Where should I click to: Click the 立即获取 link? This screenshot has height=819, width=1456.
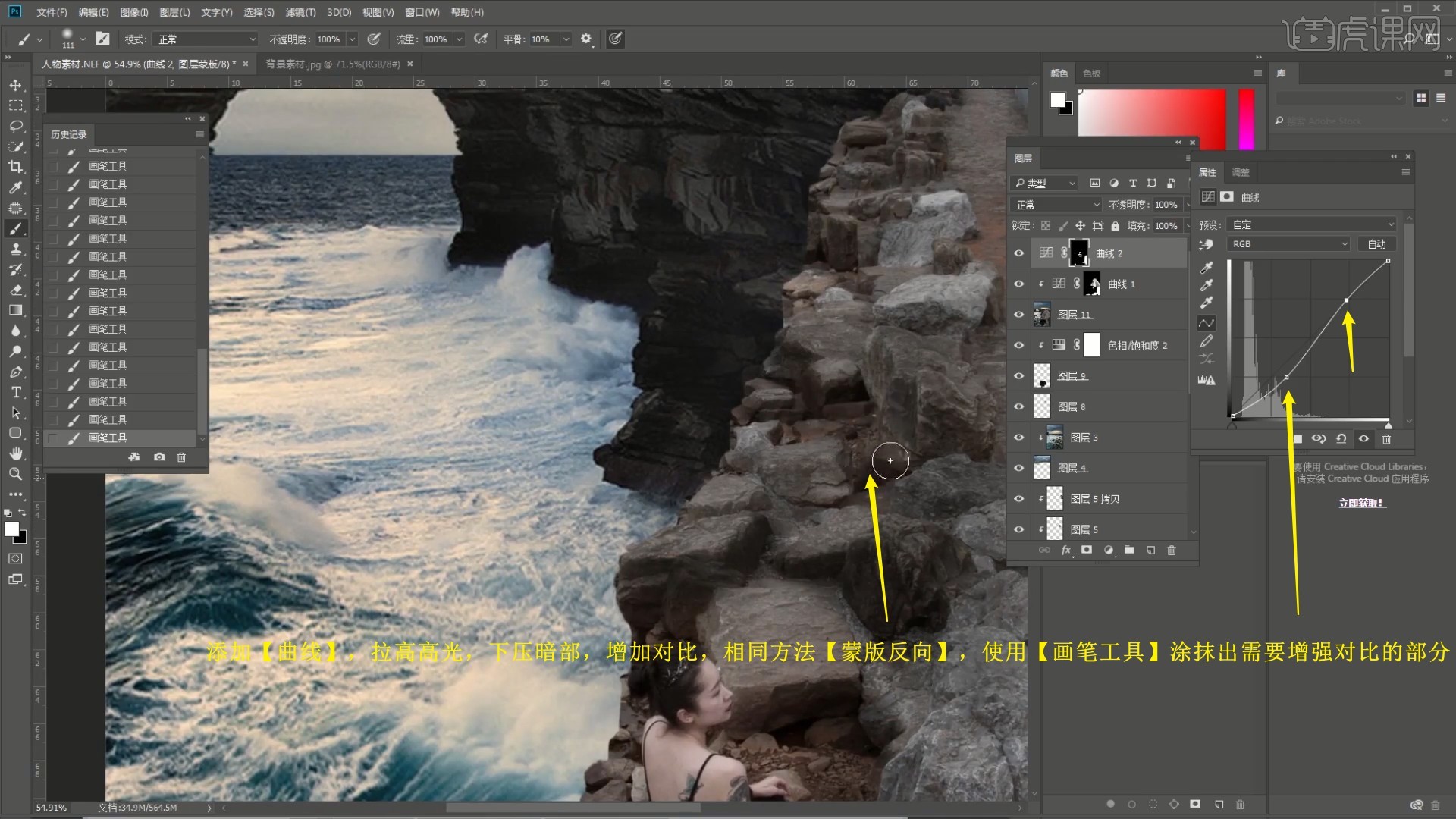(x=1361, y=503)
